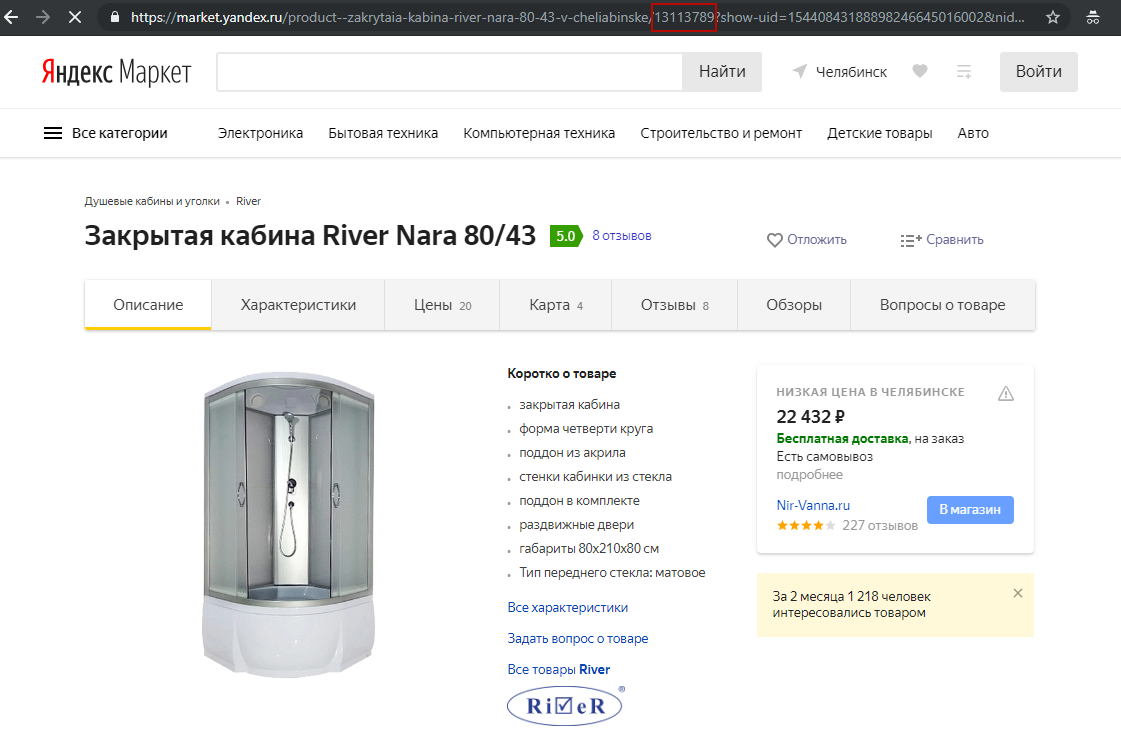Open the Nir-Vanna.ru shop link
1121x737 pixels.
tap(813, 505)
